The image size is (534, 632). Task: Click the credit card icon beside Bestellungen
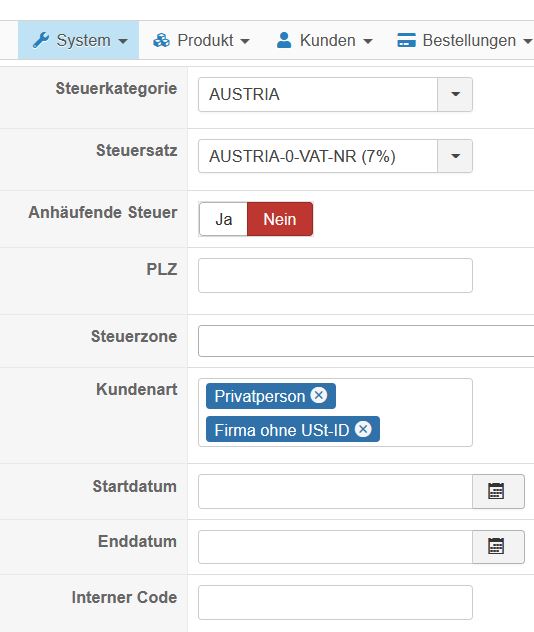click(406, 40)
